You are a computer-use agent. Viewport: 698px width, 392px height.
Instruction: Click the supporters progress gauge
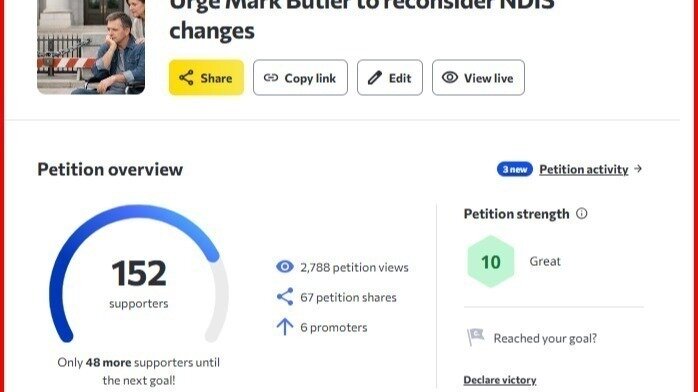click(x=138, y=273)
